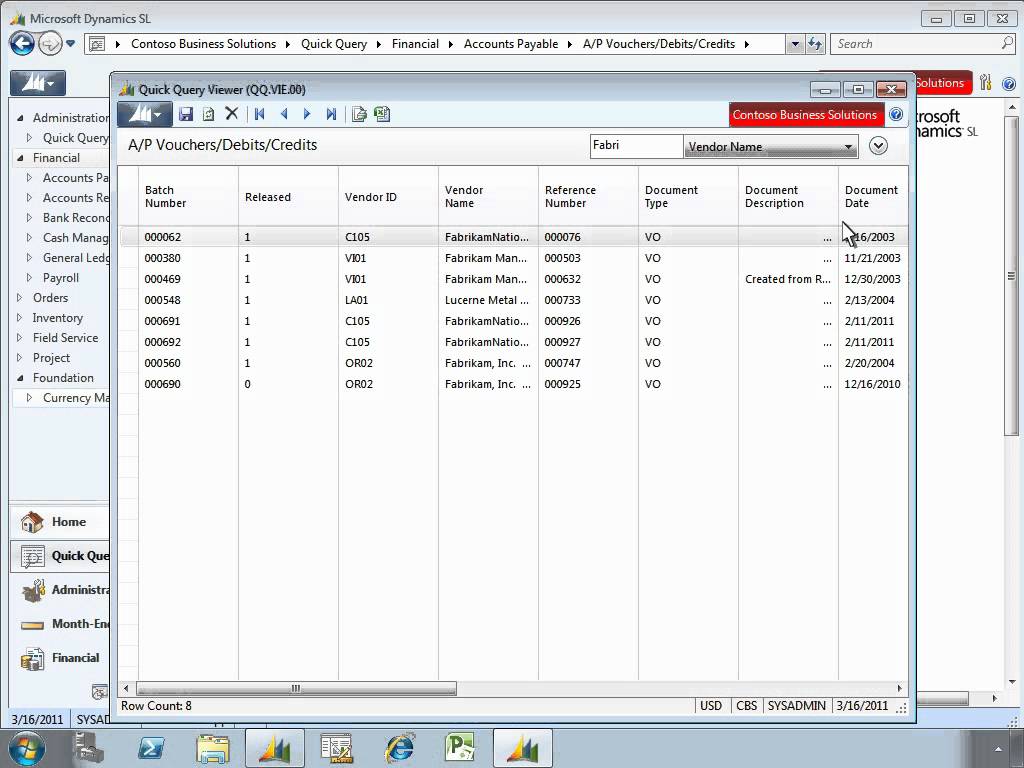Click Document Description column header
This screenshot has height=768, width=1024.
[788, 197]
